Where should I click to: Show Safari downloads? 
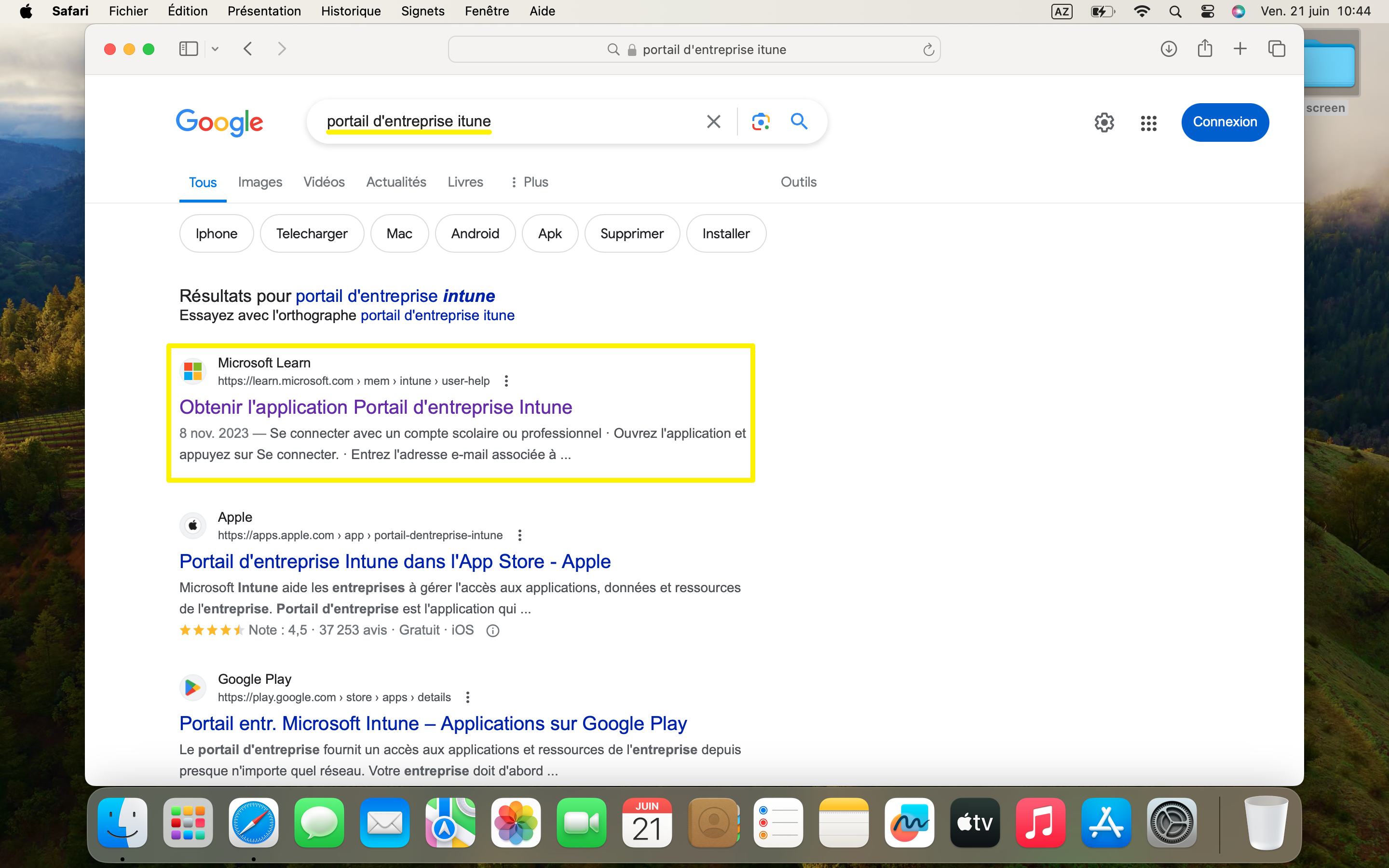tap(1169, 49)
